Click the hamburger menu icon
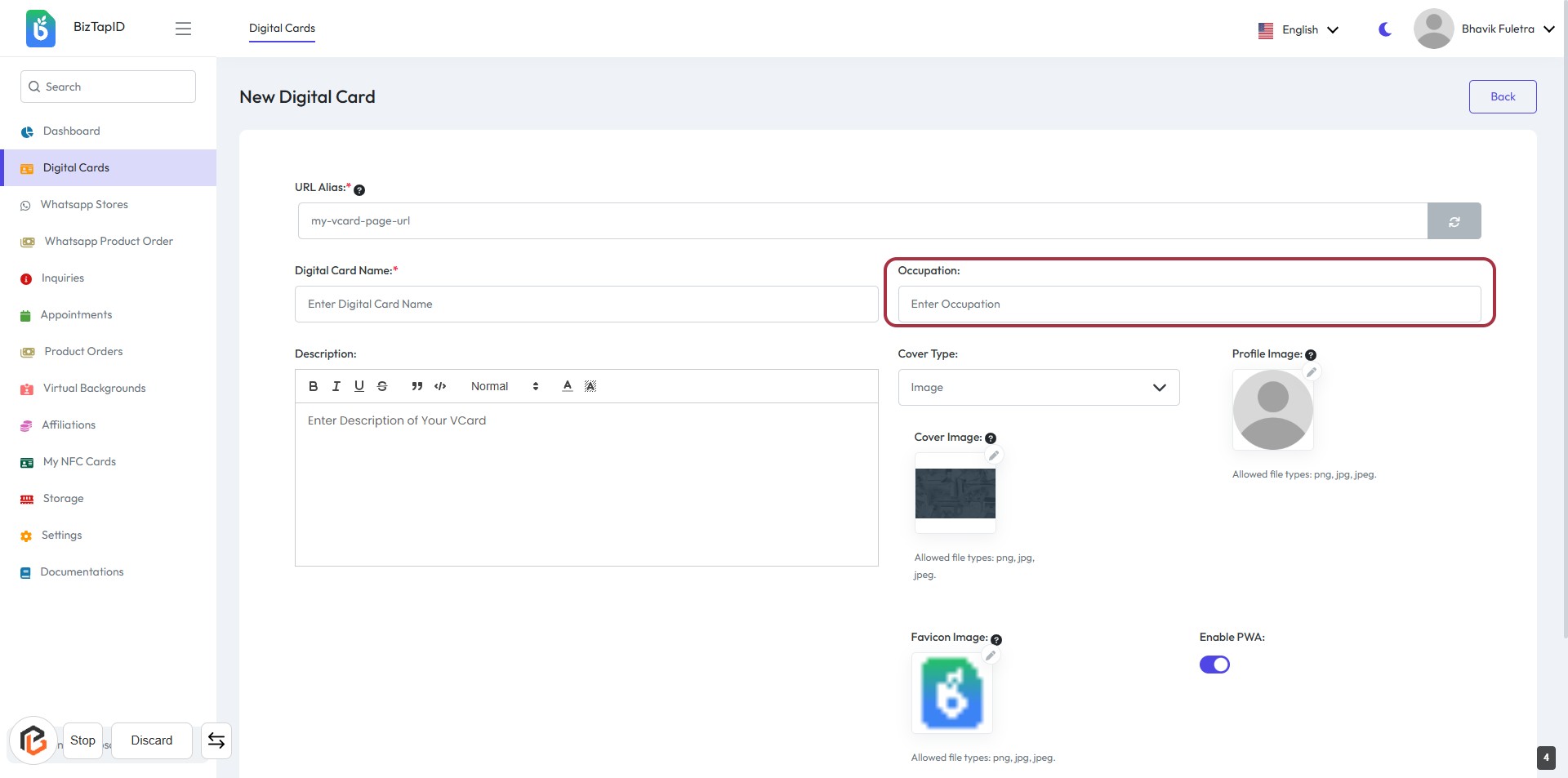The height and width of the screenshot is (778, 1568). point(183,29)
